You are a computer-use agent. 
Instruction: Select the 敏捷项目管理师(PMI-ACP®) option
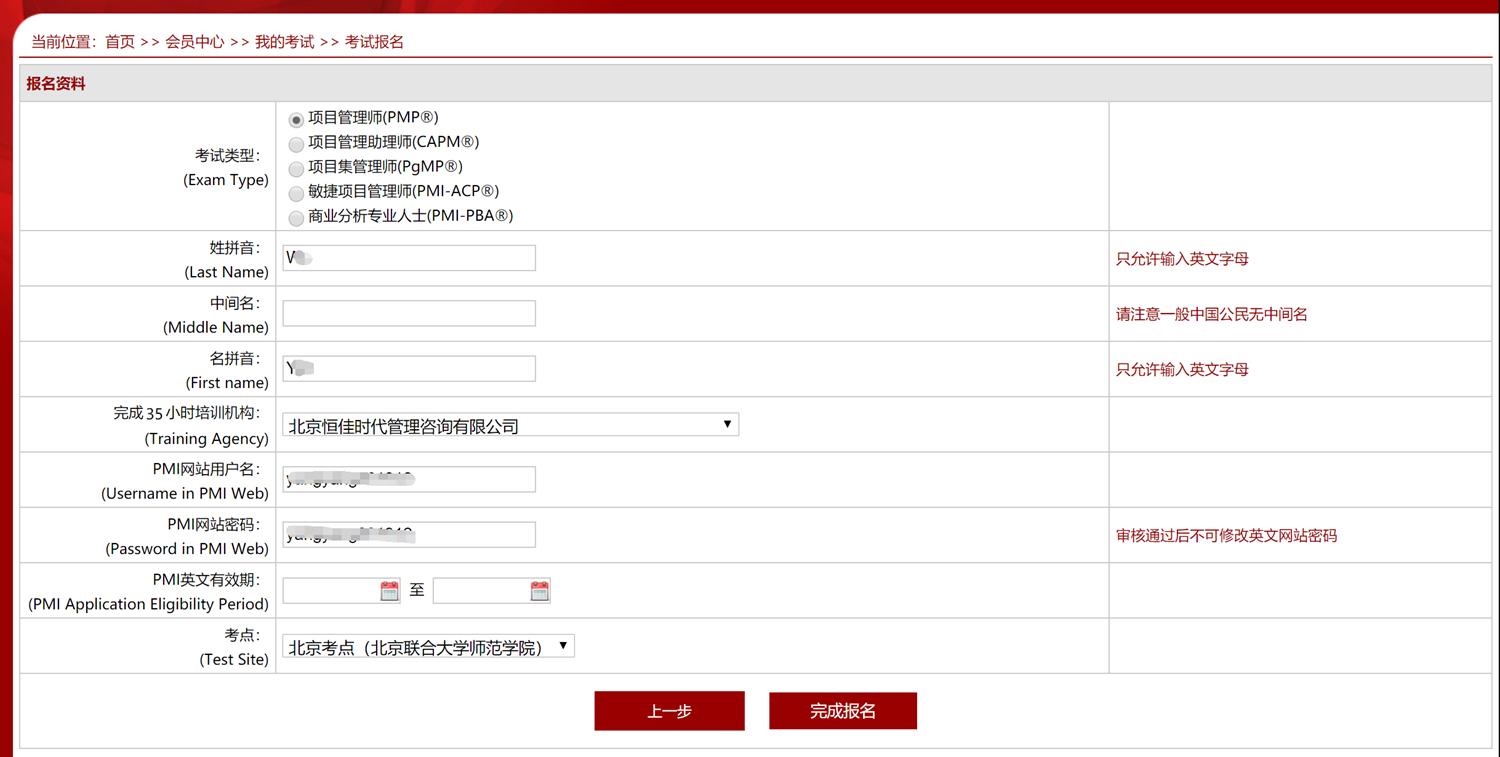[296, 193]
